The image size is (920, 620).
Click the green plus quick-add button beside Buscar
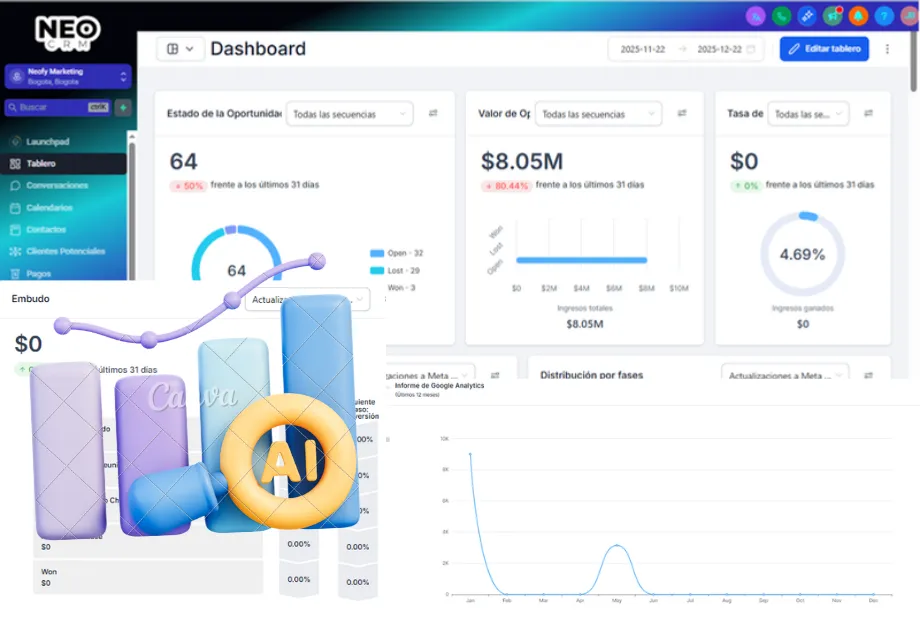pos(123,107)
